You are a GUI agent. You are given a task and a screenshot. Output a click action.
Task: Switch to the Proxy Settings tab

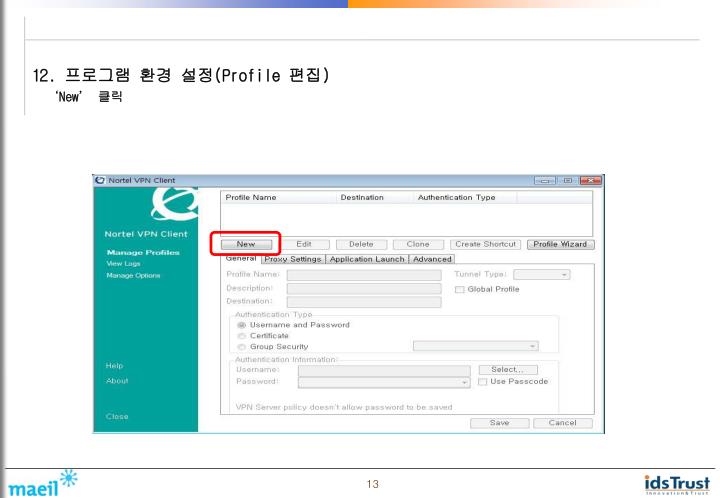point(293,259)
